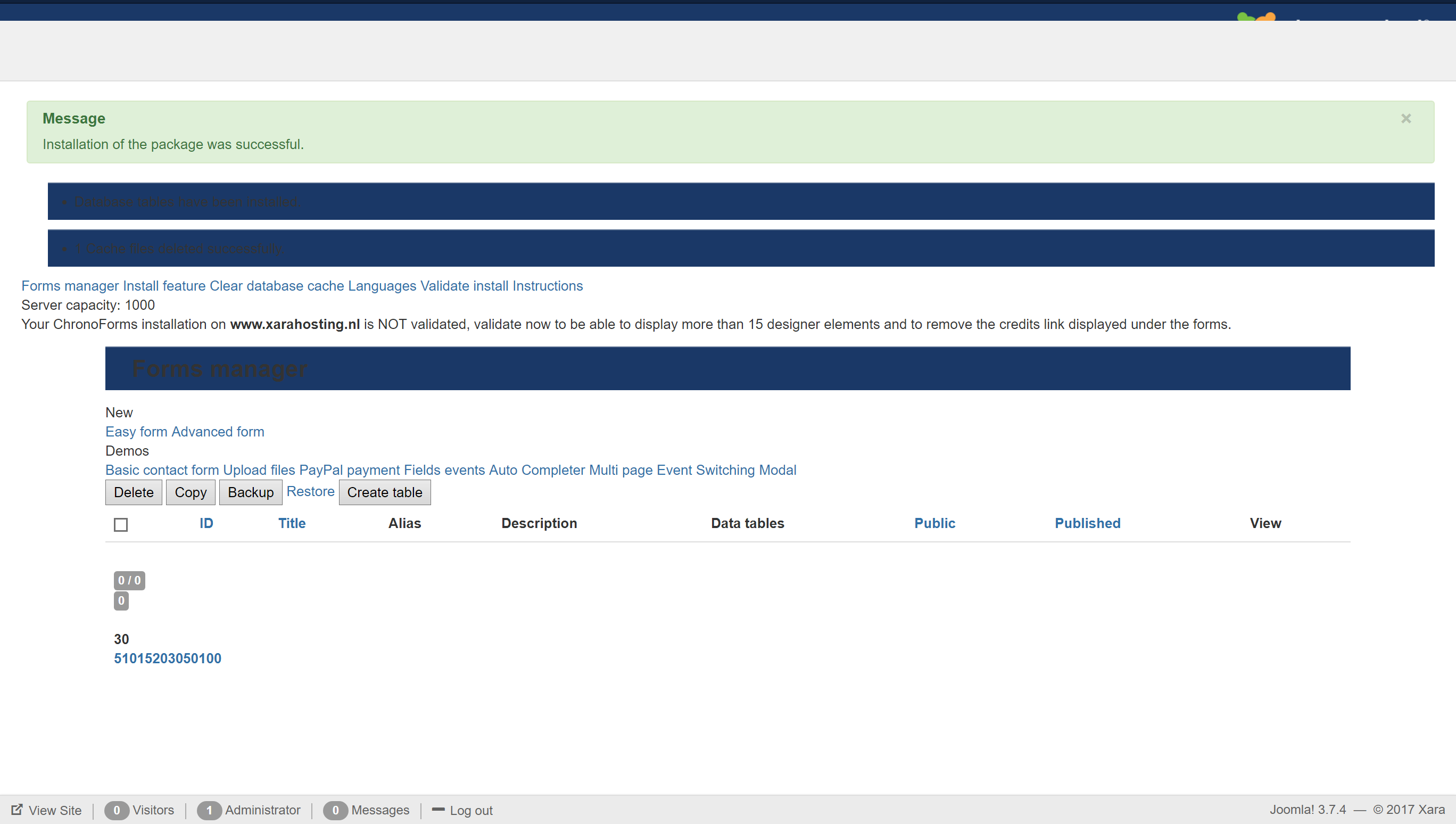Click the single 0 count badge
The height and width of the screenshot is (824, 1456).
pyautogui.click(x=121, y=601)
